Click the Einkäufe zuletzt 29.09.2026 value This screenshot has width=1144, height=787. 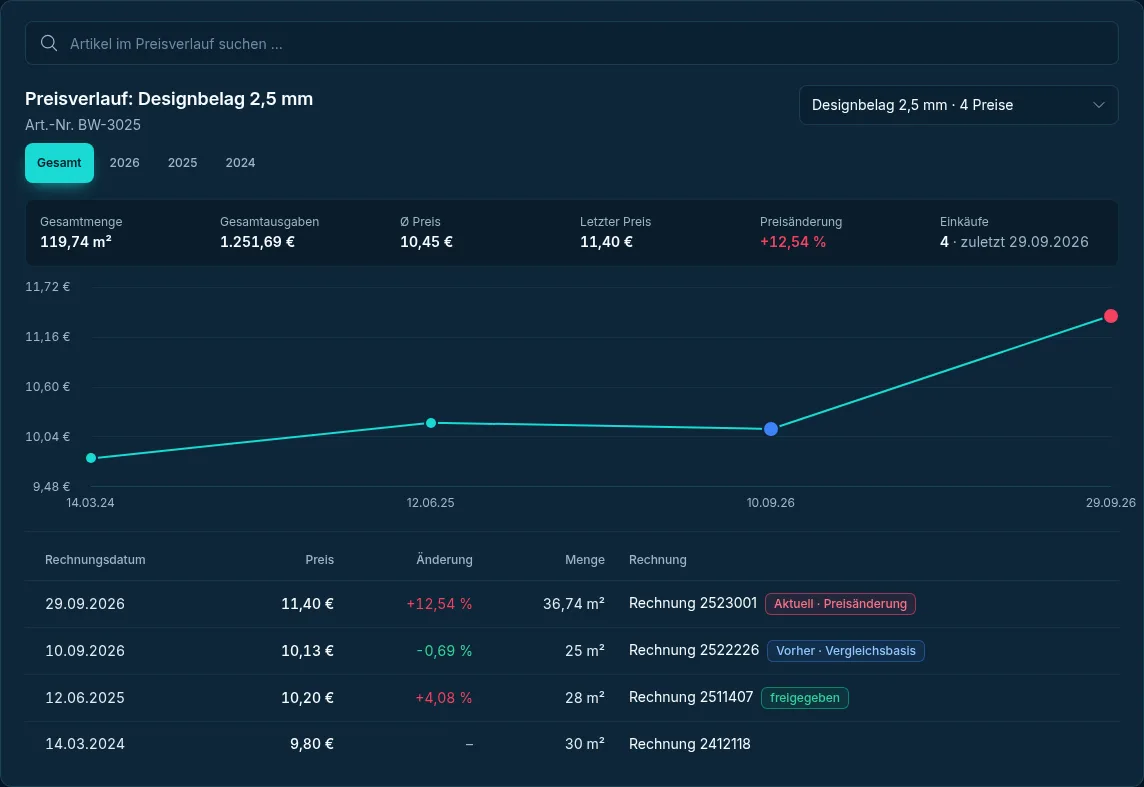pyautogui.click(x=1014, y=242)
